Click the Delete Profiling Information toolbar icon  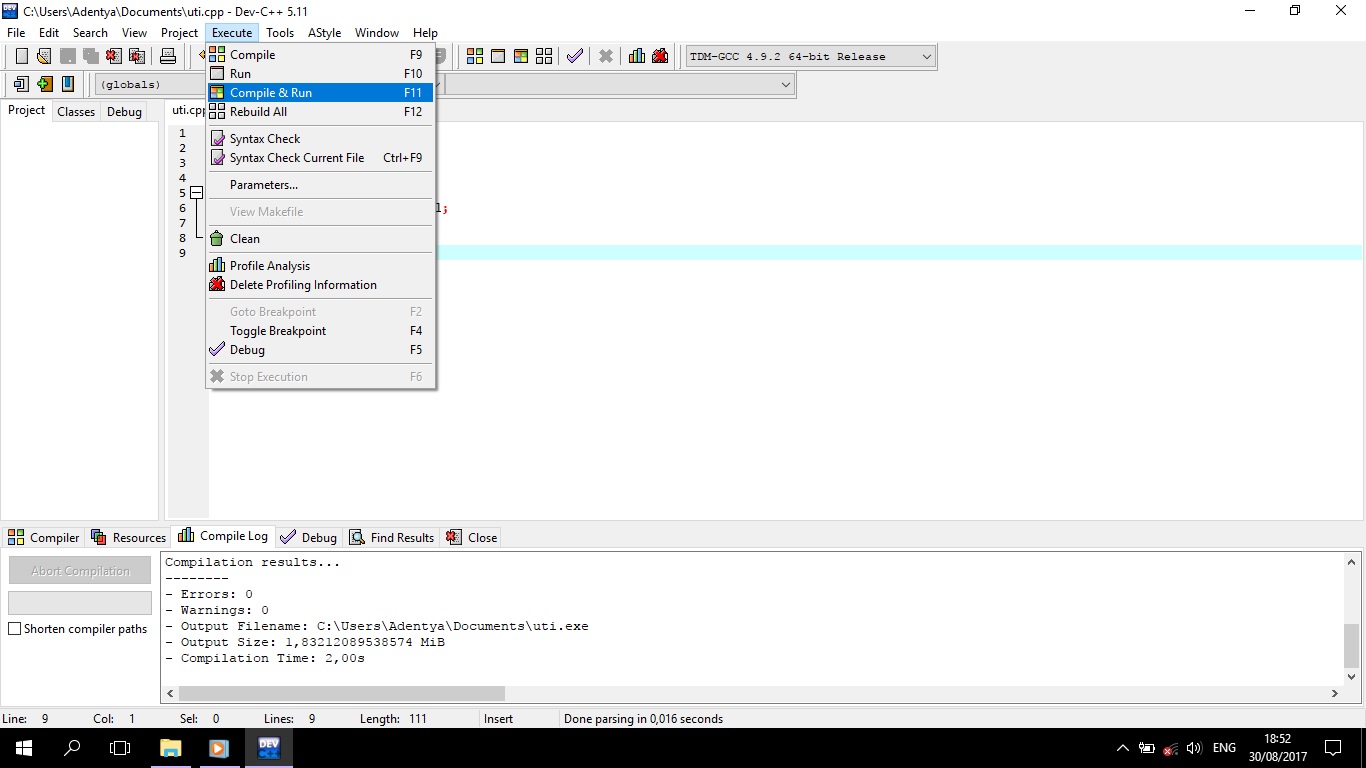tap(660, 56)
